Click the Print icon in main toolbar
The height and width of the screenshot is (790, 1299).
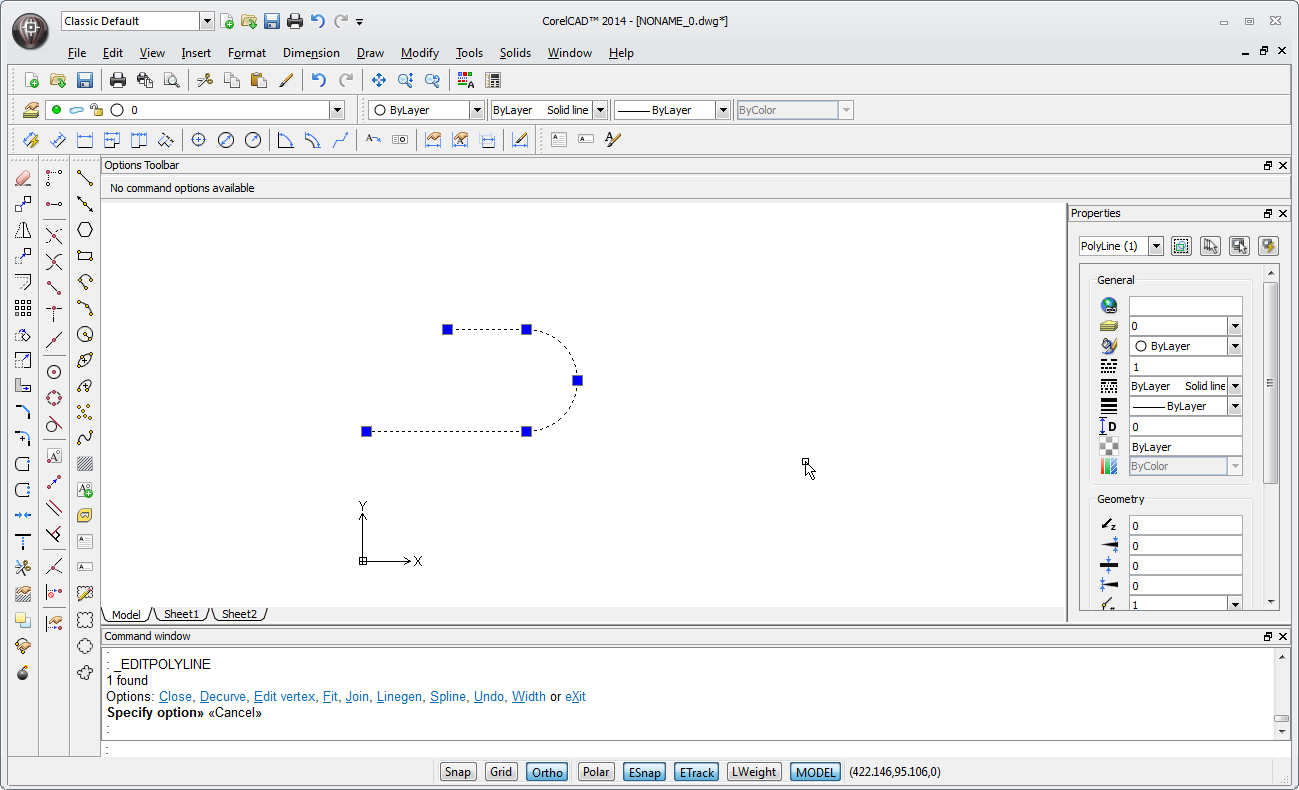pos(118,80)
